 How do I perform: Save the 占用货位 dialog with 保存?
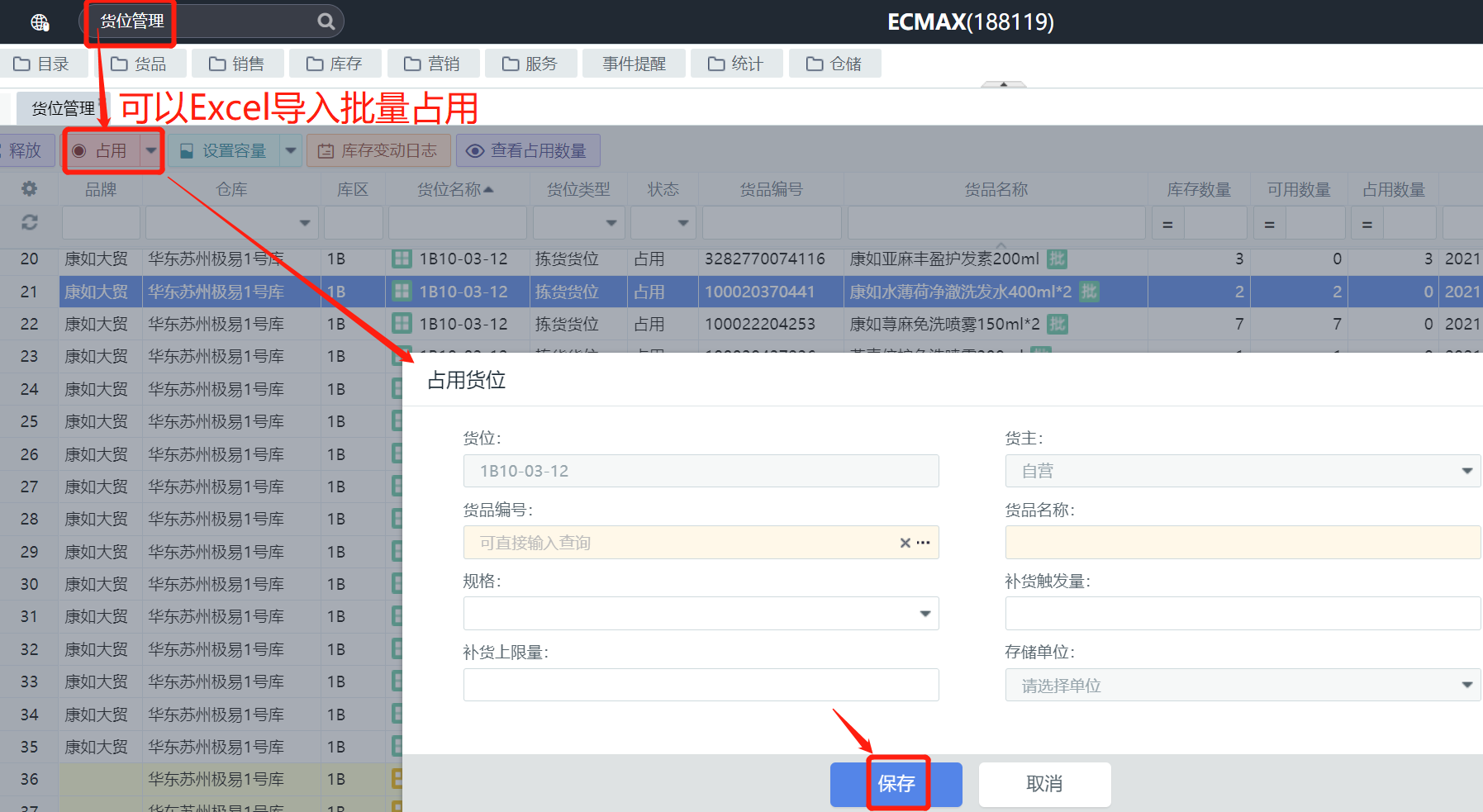pyautogui.click(x=896, y=784)
